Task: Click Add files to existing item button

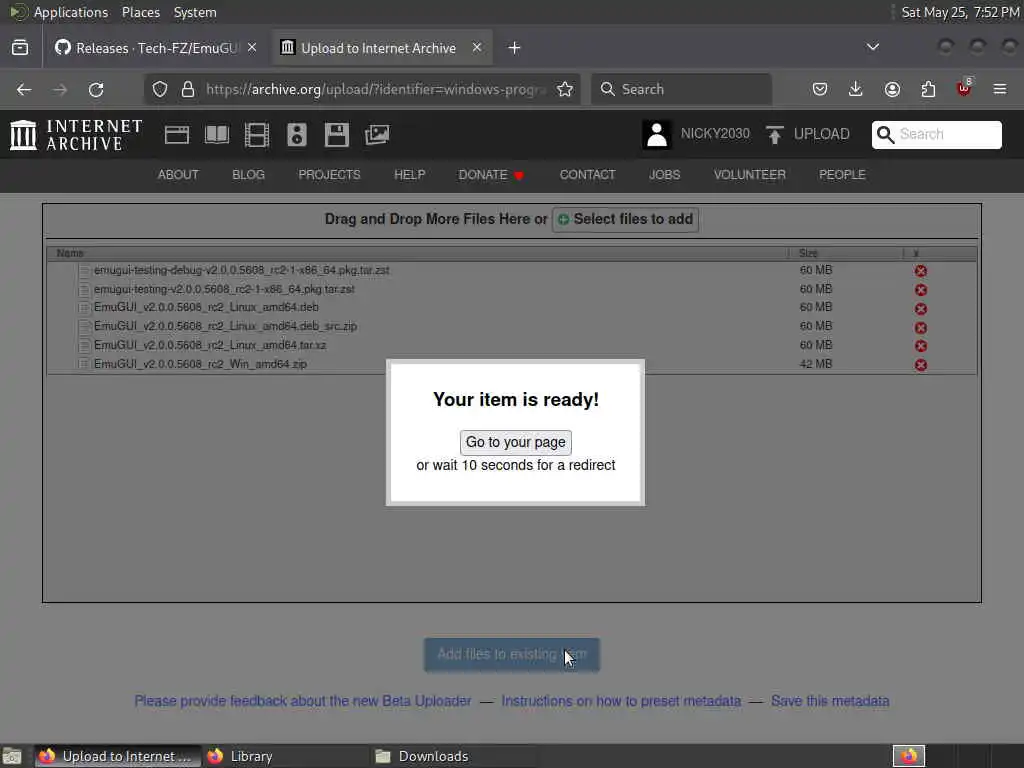Action: [x=512, y=654]
